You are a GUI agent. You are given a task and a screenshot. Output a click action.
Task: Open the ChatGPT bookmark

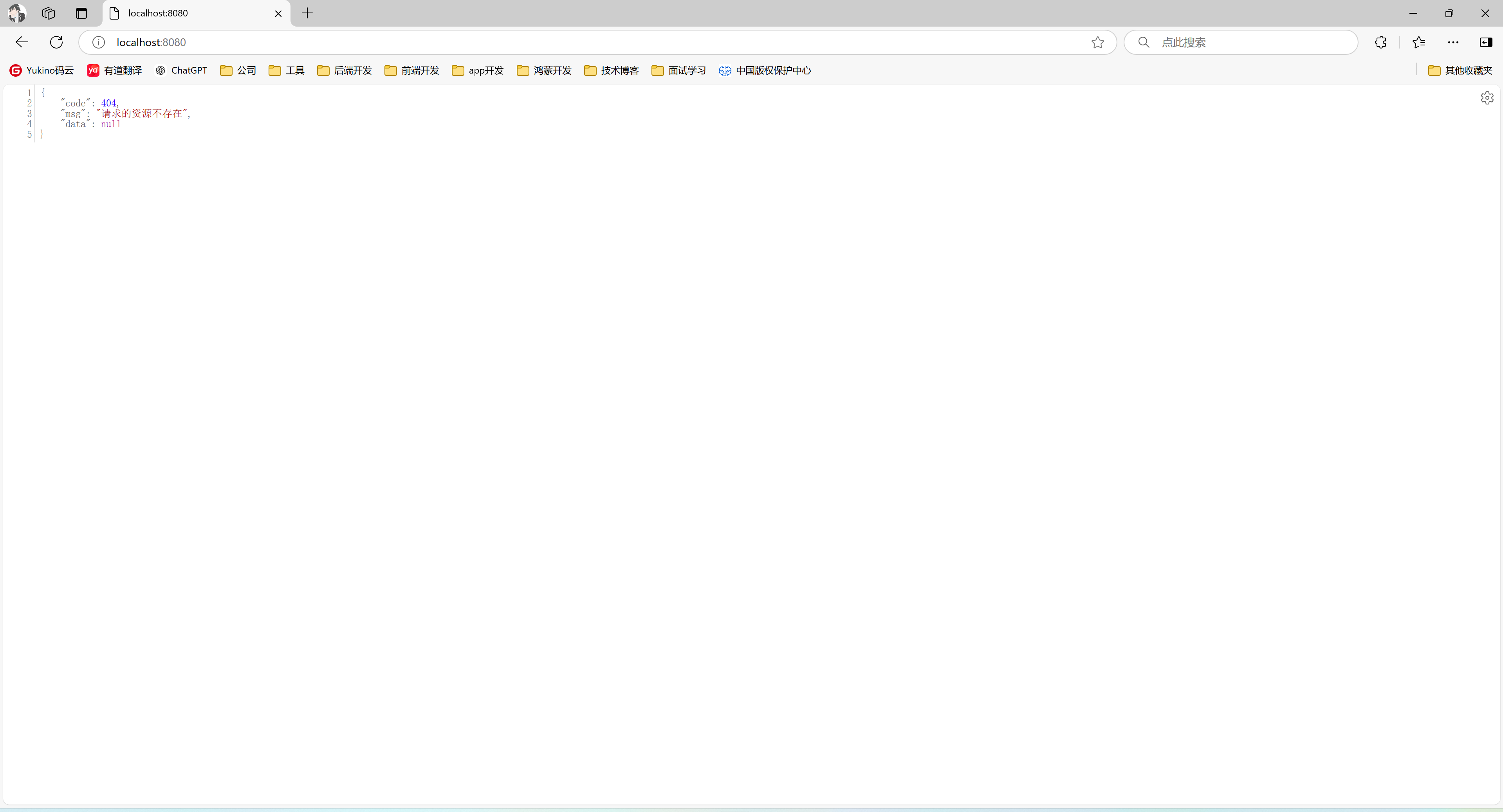[x=181, y=70]
